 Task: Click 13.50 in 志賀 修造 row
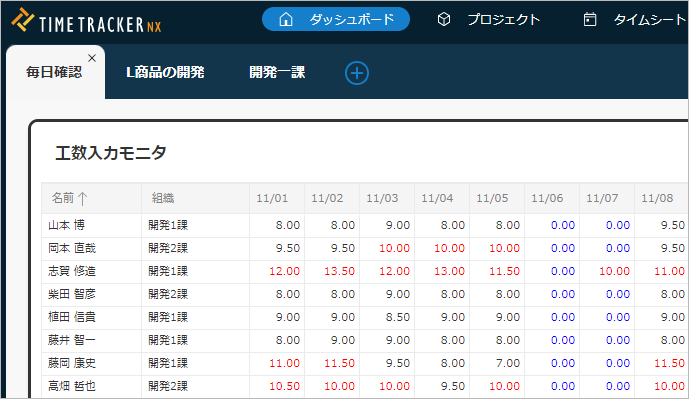(339, 271)
